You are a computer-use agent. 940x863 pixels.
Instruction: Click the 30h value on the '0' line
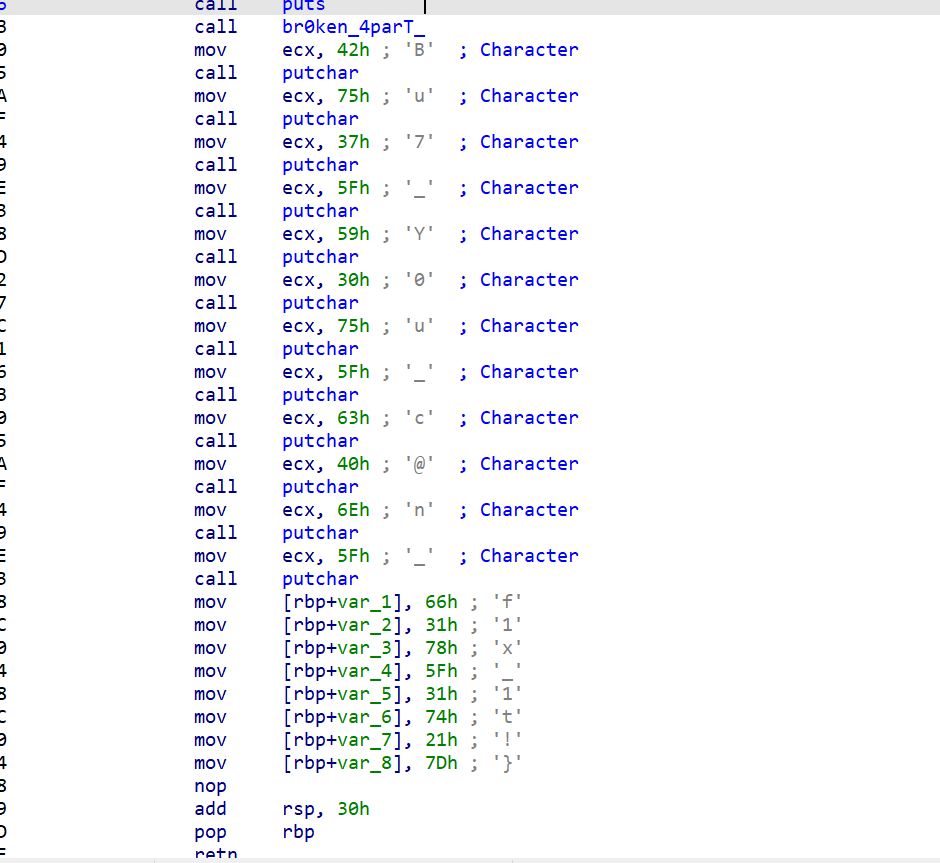tap(352, 280)
